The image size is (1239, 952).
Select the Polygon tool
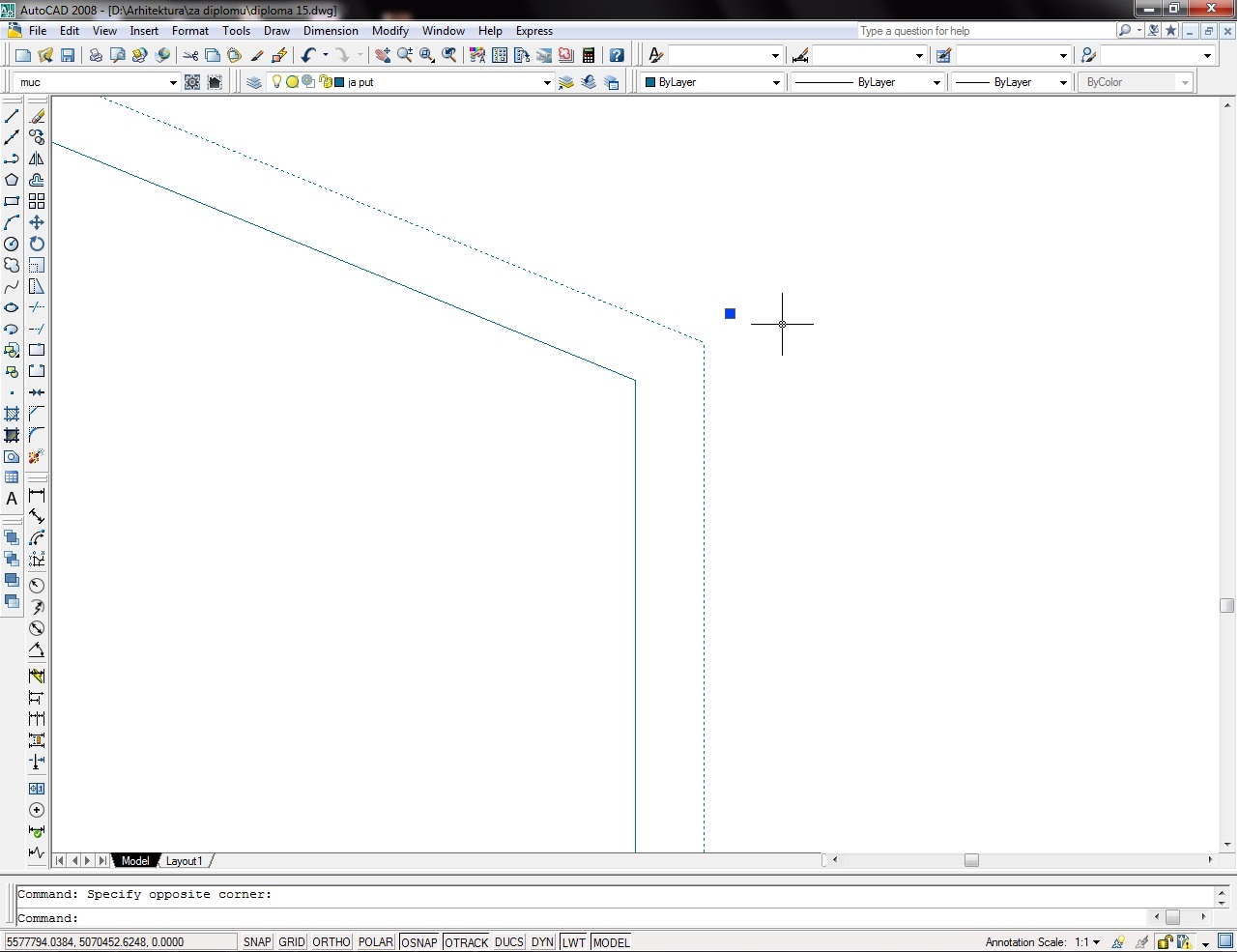tap(12, 180)
